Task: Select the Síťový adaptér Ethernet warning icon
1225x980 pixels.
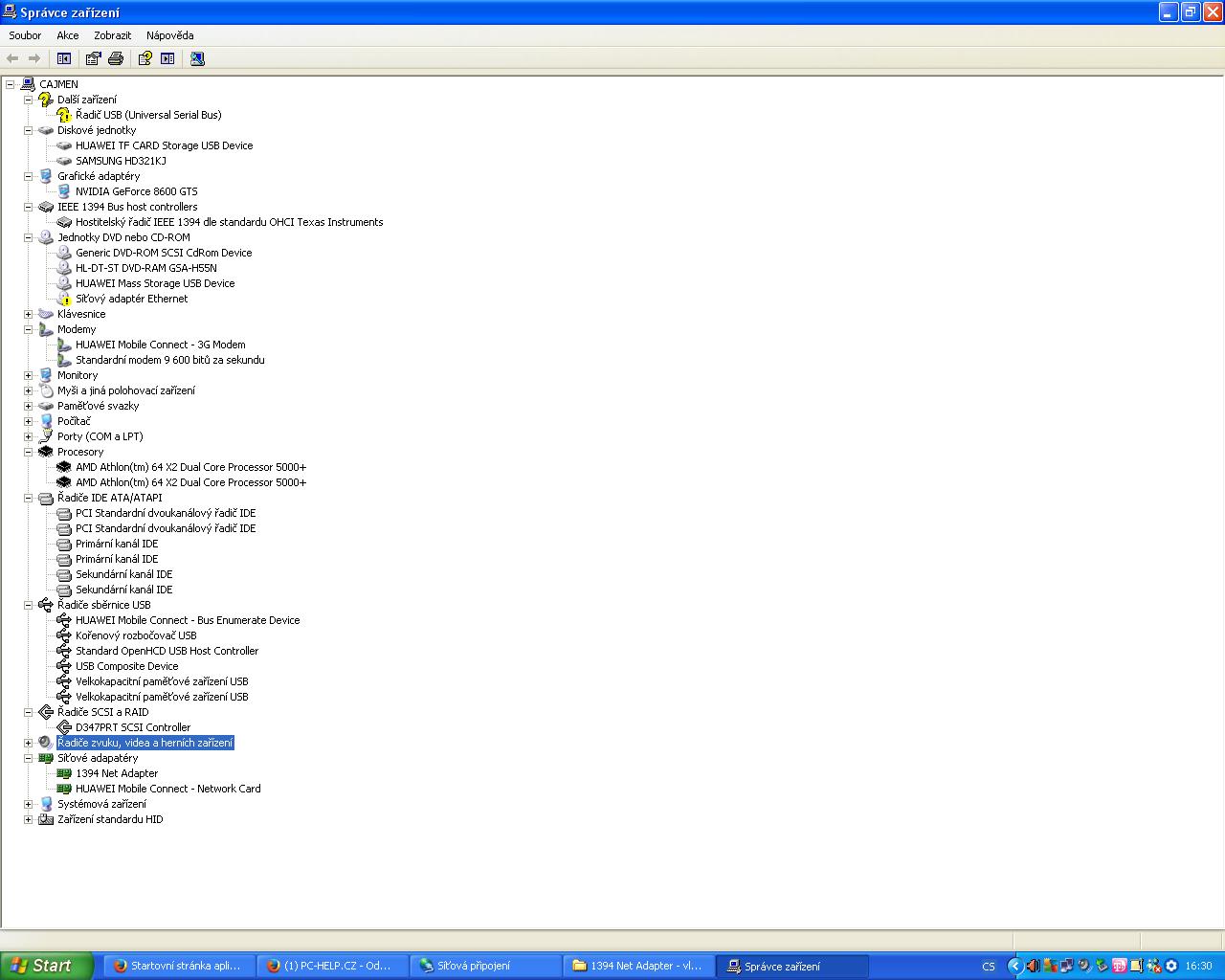Action: point(64,299)
